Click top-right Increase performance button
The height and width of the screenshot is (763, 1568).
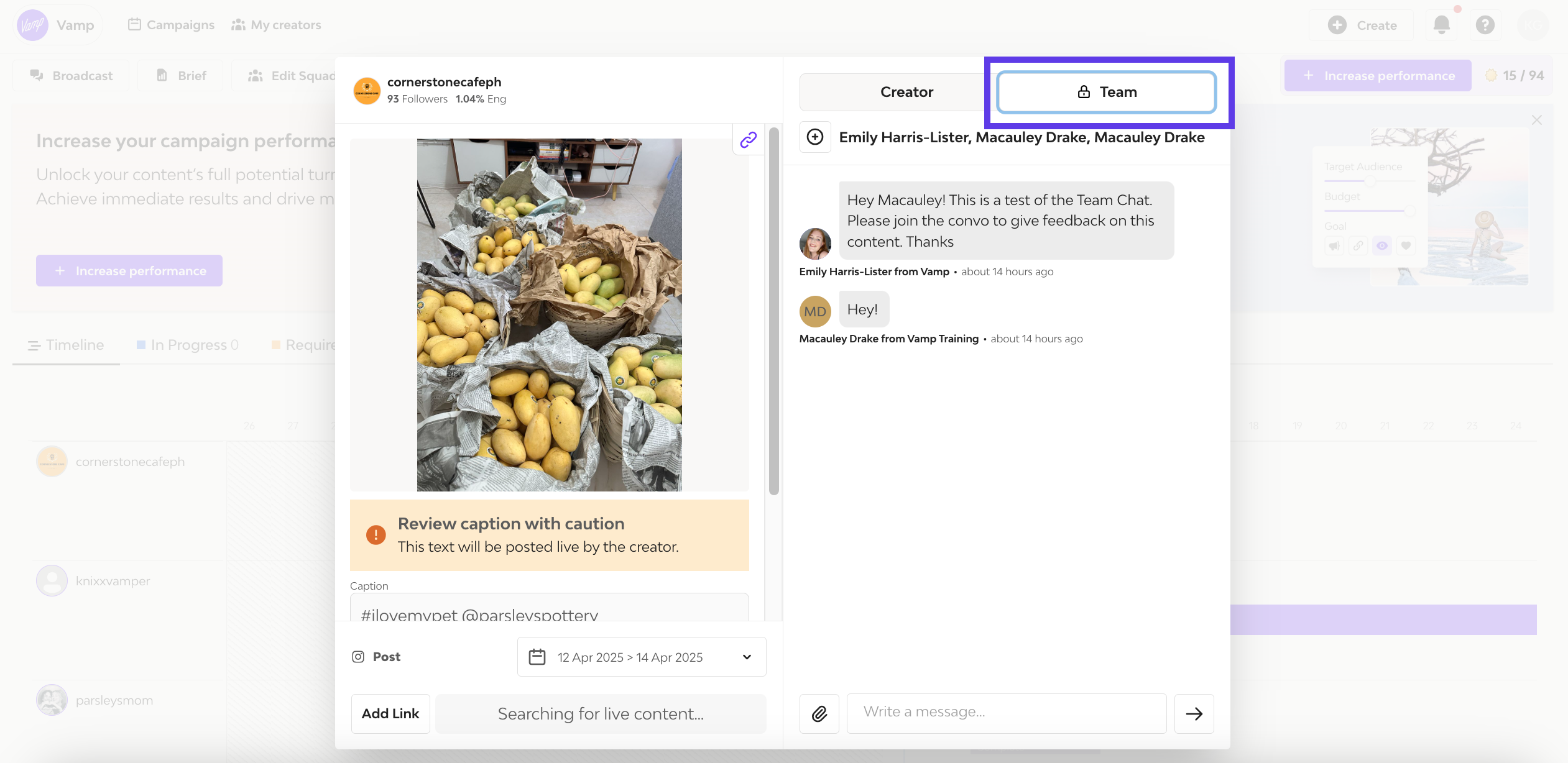coord(1378,76)
